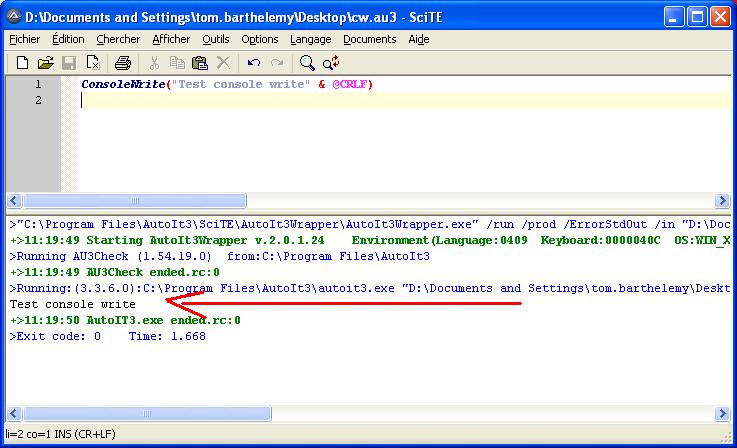Click the "Running:(3.3.6.0)" autoit3.exe line
This screenshot has width=737, height=448.
(x=370, y=288)
